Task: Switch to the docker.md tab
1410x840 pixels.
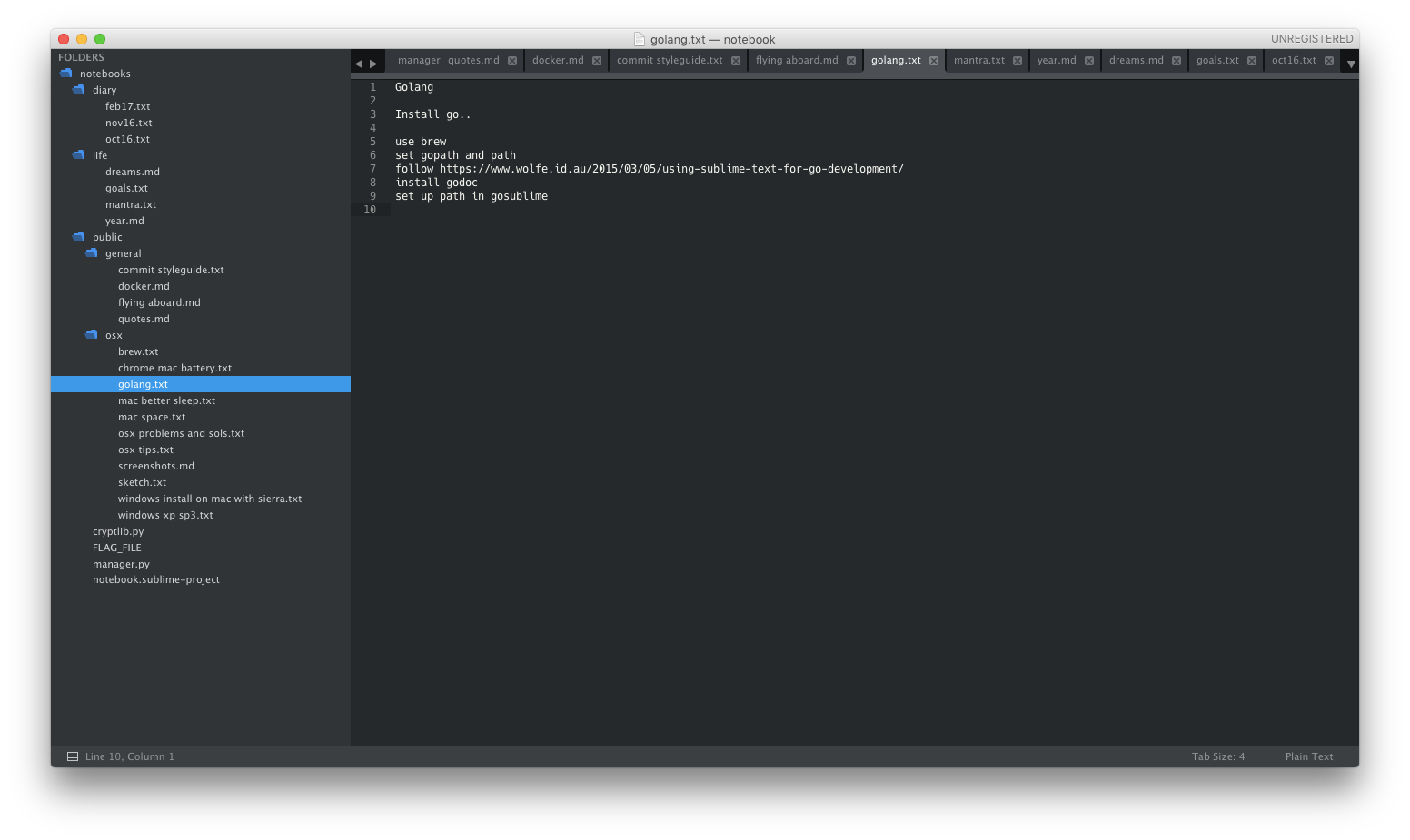Action: click(558, 61)
